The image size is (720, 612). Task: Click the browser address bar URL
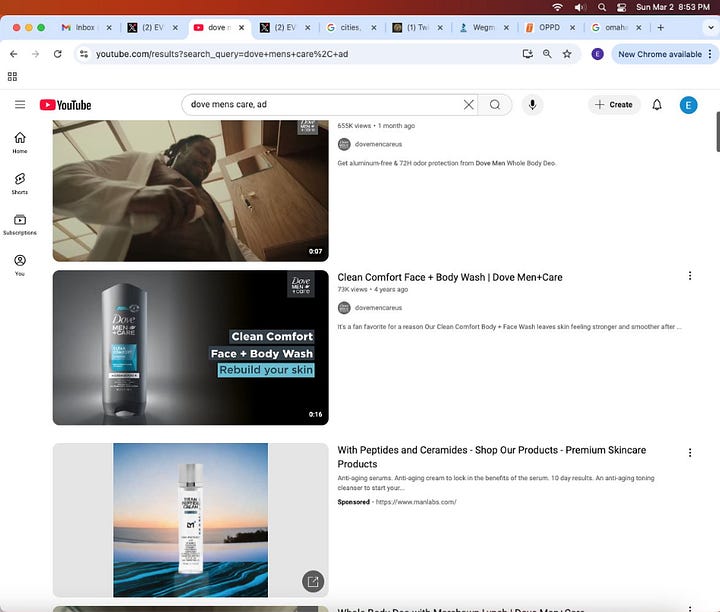222,54
